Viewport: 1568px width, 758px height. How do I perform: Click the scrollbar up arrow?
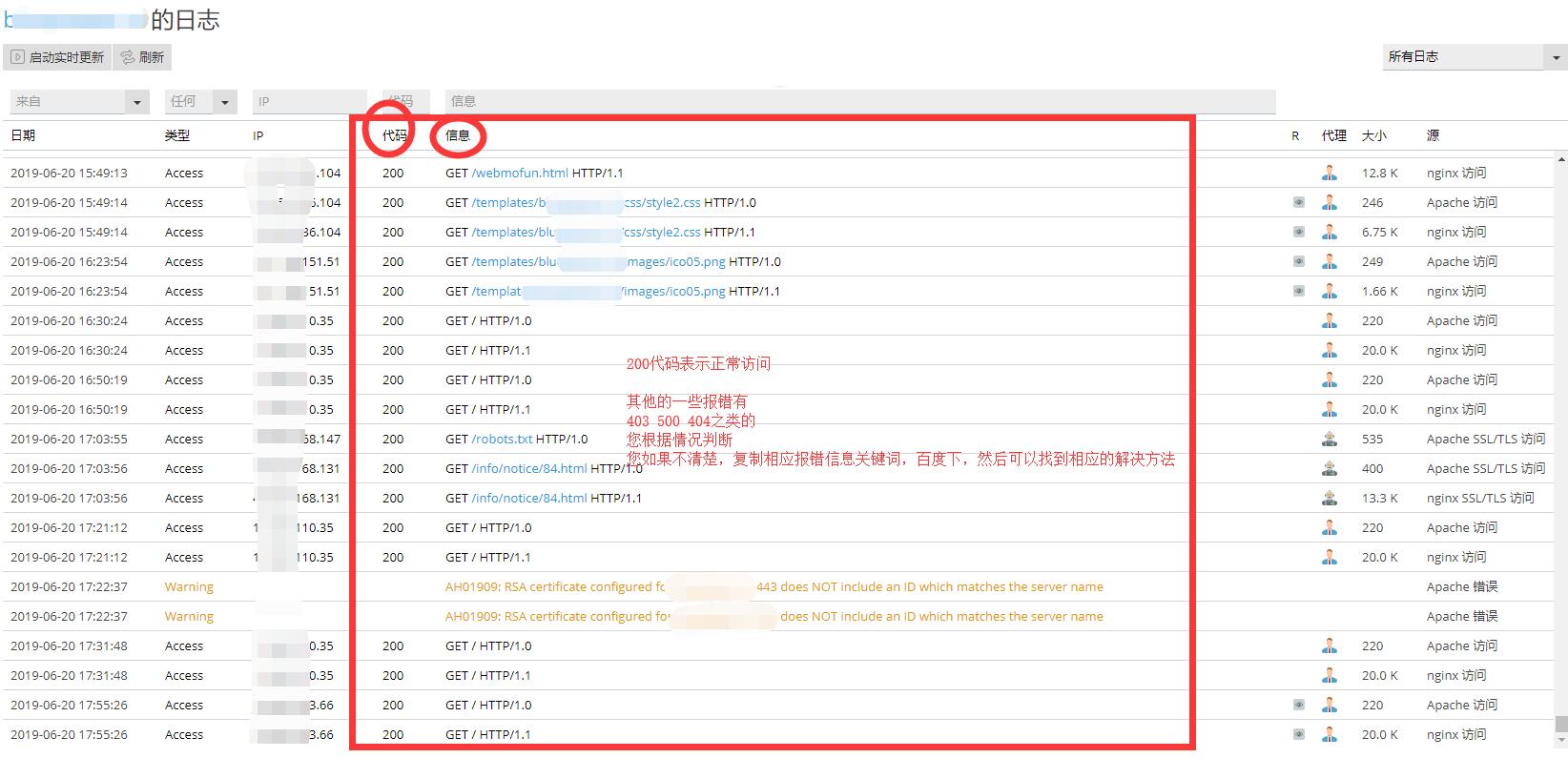1561,158
